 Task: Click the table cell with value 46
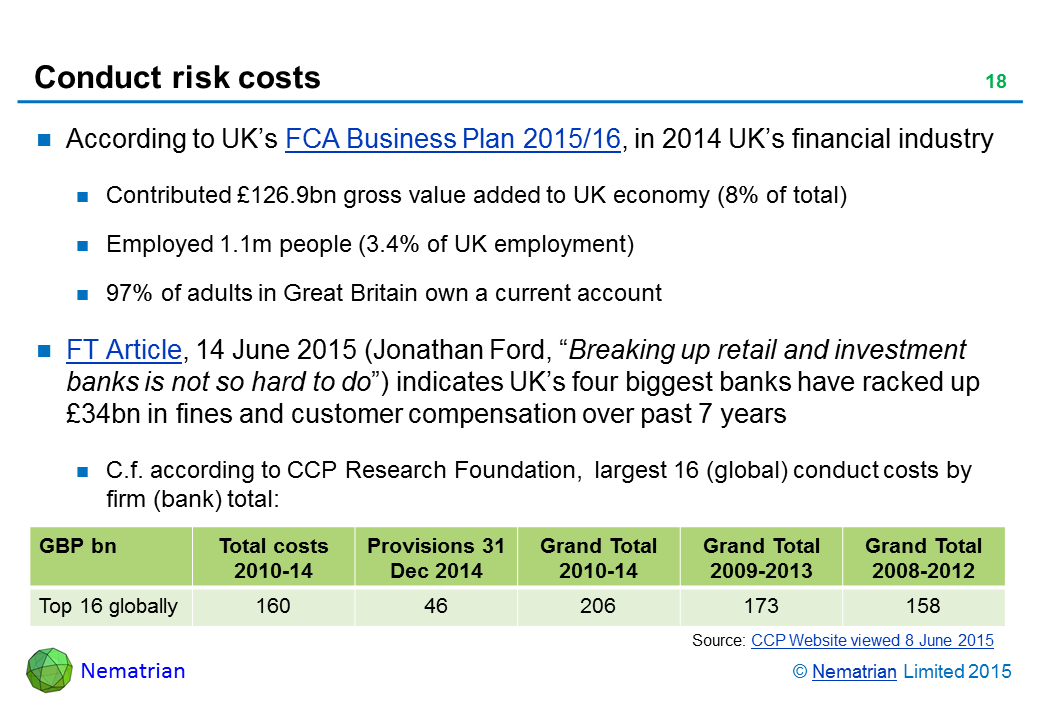coord(436,606)
